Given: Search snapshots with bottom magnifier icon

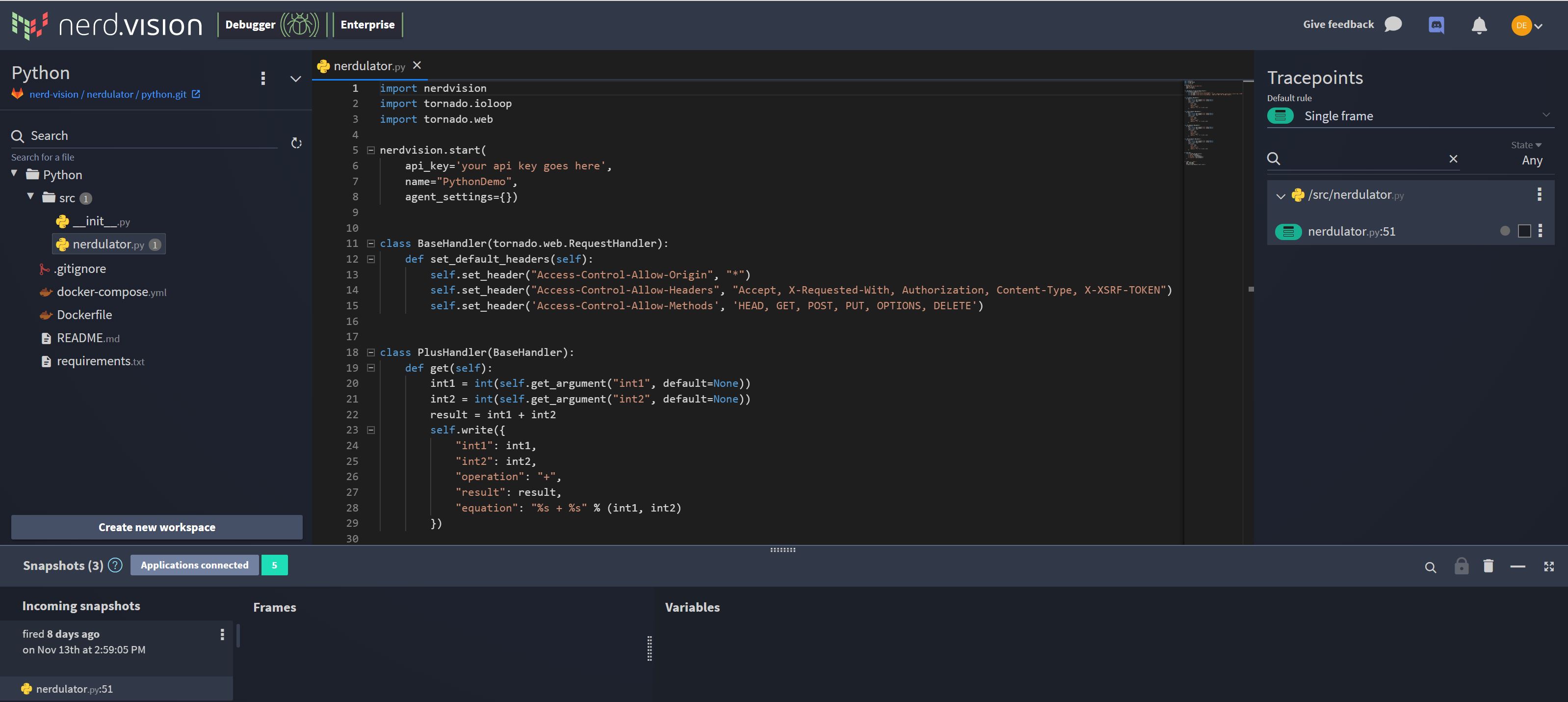Looking at the screenshot, I should (1431, 567).
